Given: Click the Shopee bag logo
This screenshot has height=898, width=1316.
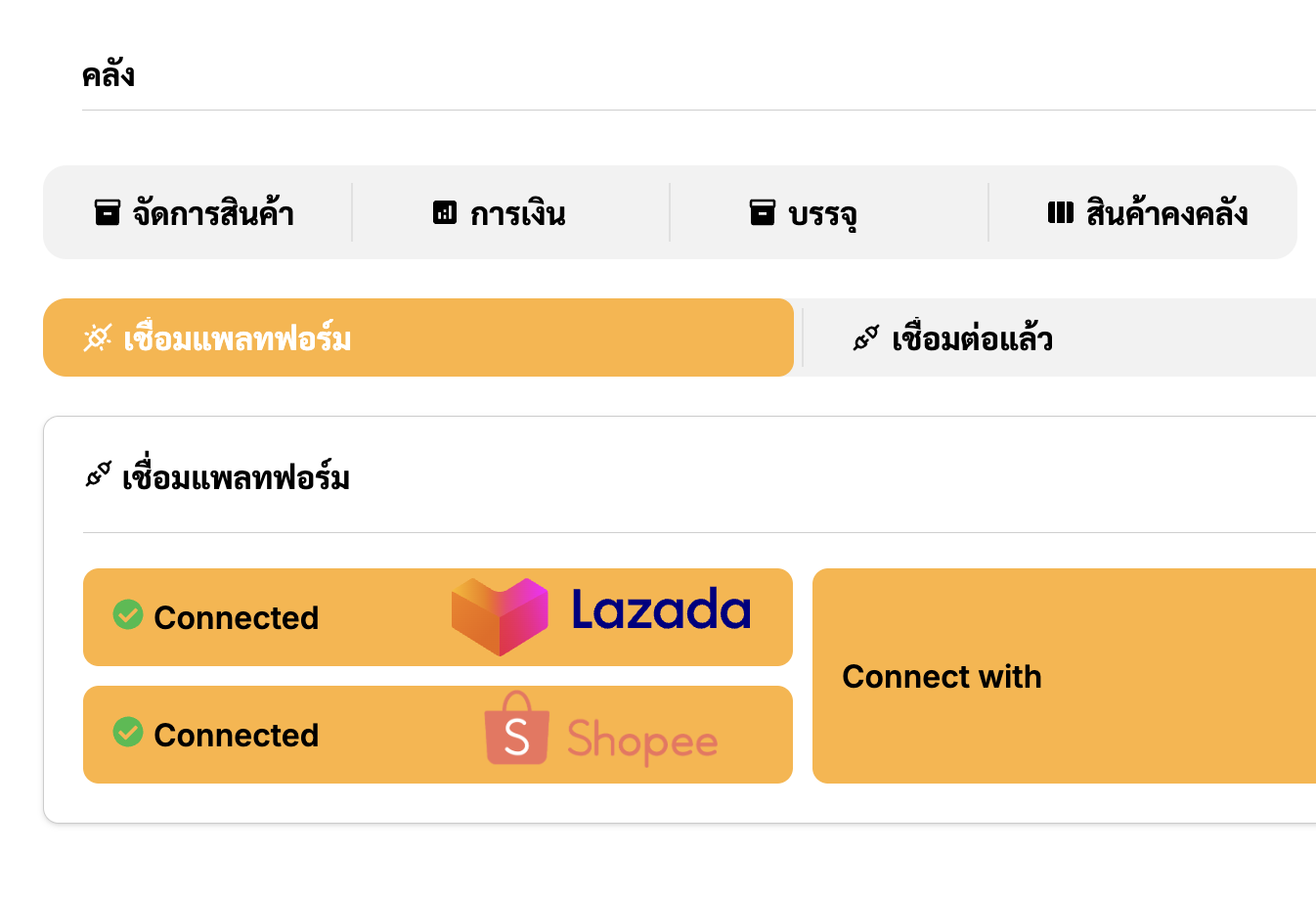Looking at the screenshot, I should [x=516, y=730].
